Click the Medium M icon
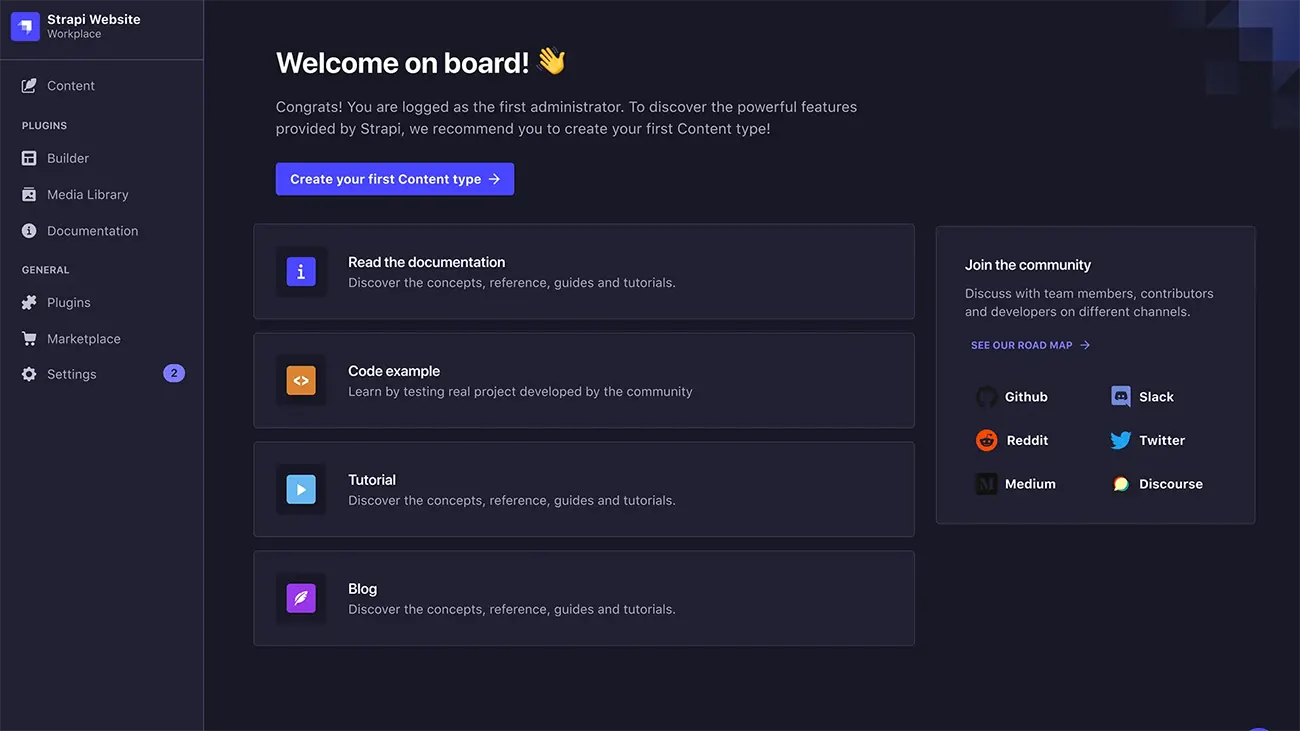This screenshot has width=1300, height=731. coord(987,484)
